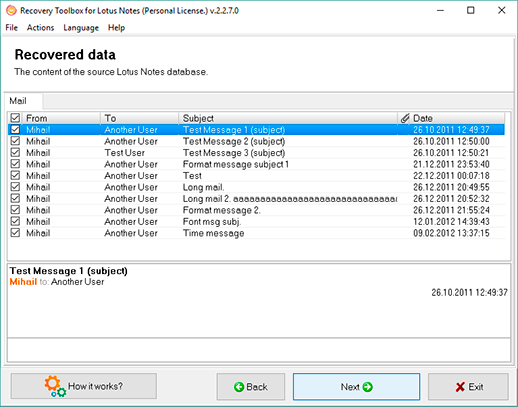
Task: Select the Test Message 3 (subject) row
Action: (256, 153)
